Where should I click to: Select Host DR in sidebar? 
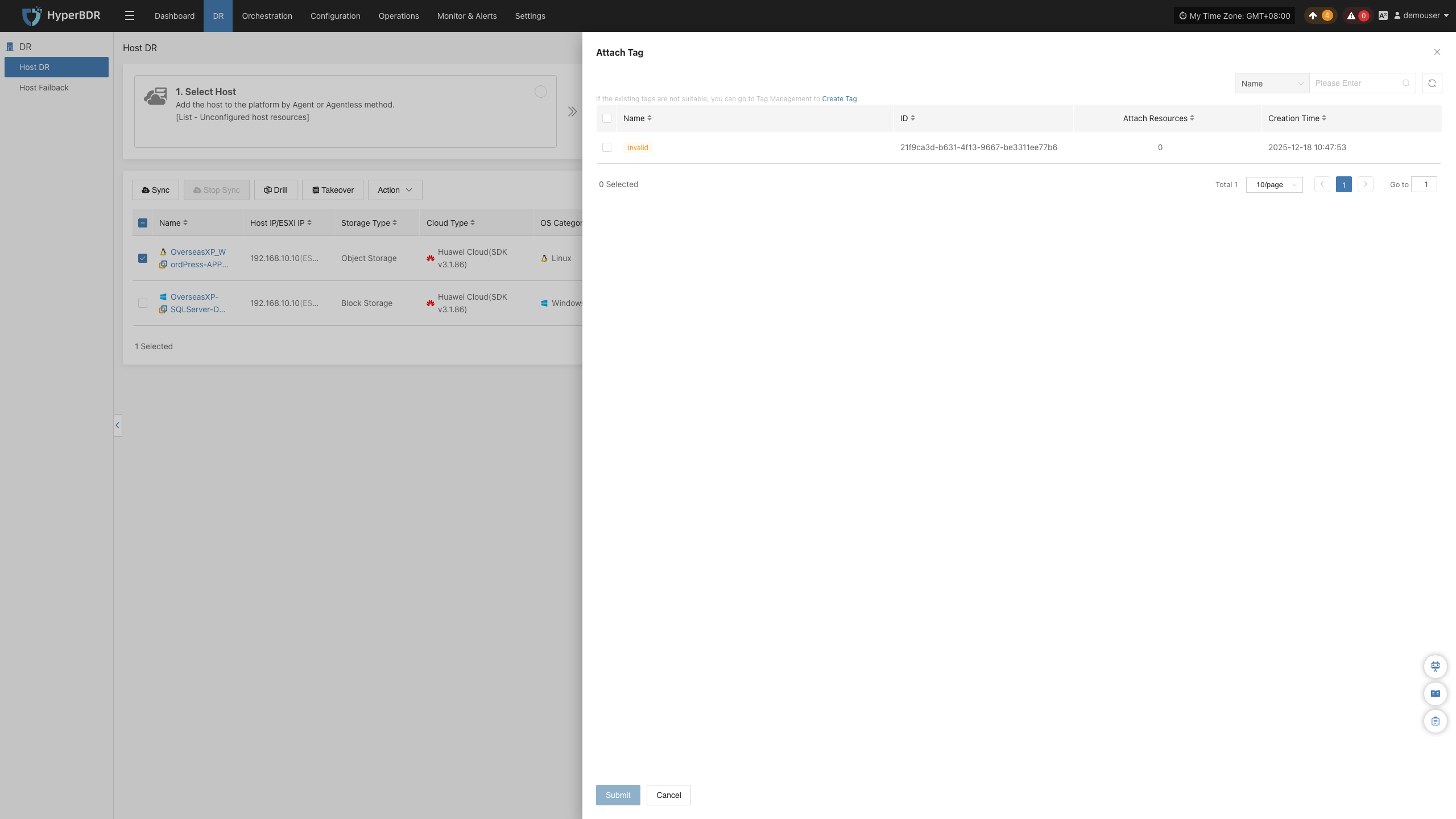(x=56, y=67)
